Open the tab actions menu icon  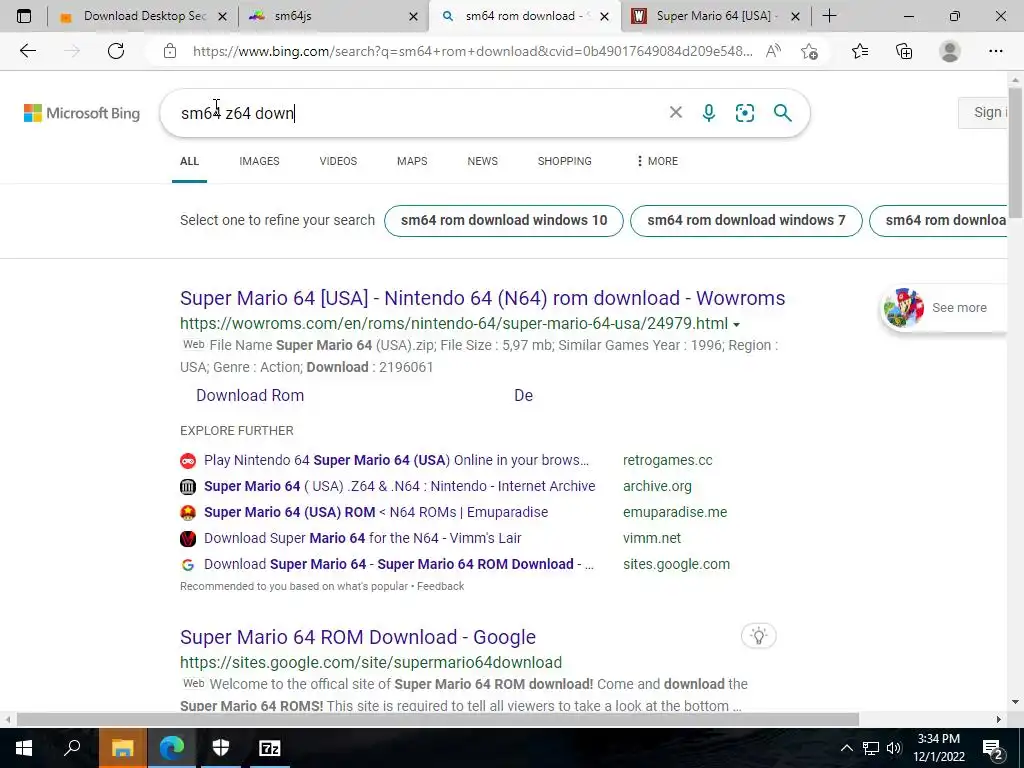pos(24,16)
